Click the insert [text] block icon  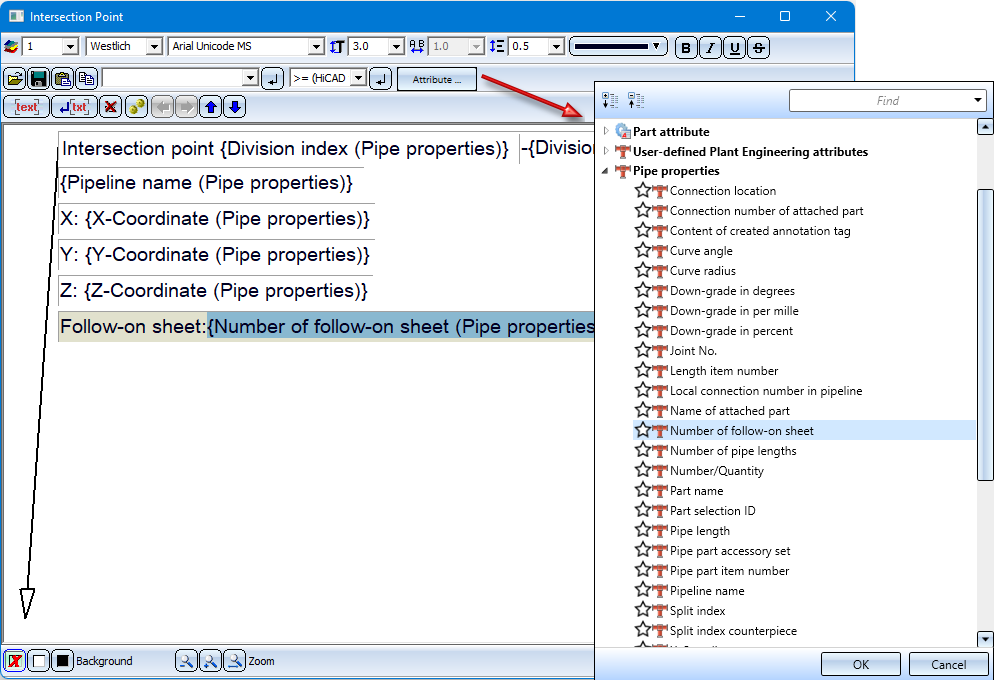26,107
